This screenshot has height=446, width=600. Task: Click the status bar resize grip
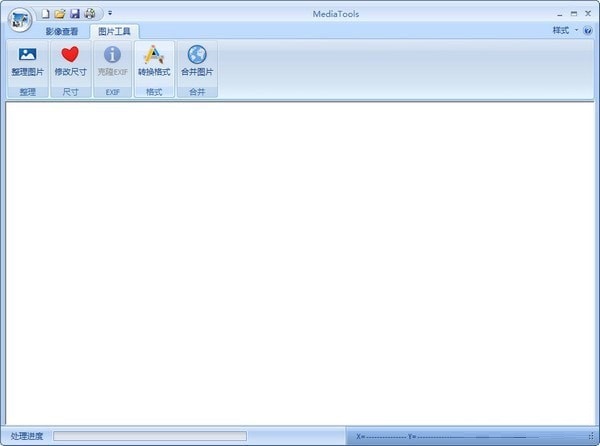(x=591, y=436)
